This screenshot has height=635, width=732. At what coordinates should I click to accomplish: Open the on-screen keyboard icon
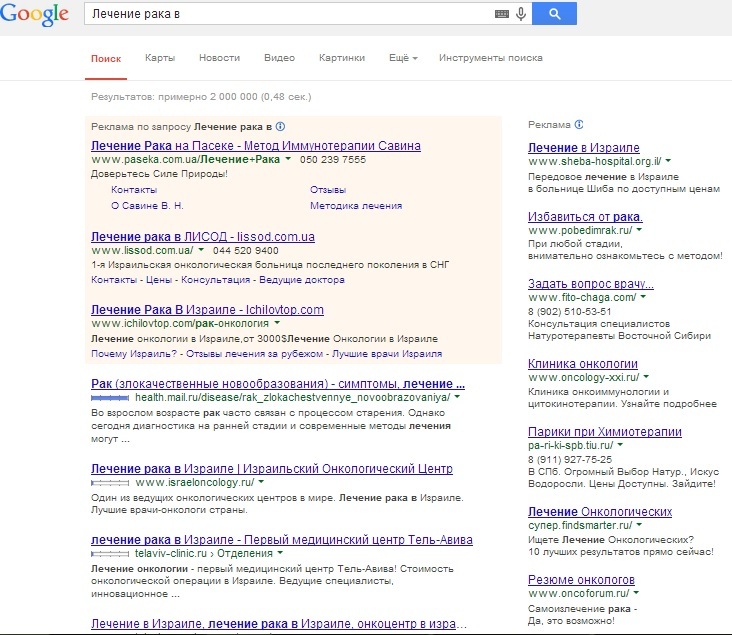coord(501,14)
